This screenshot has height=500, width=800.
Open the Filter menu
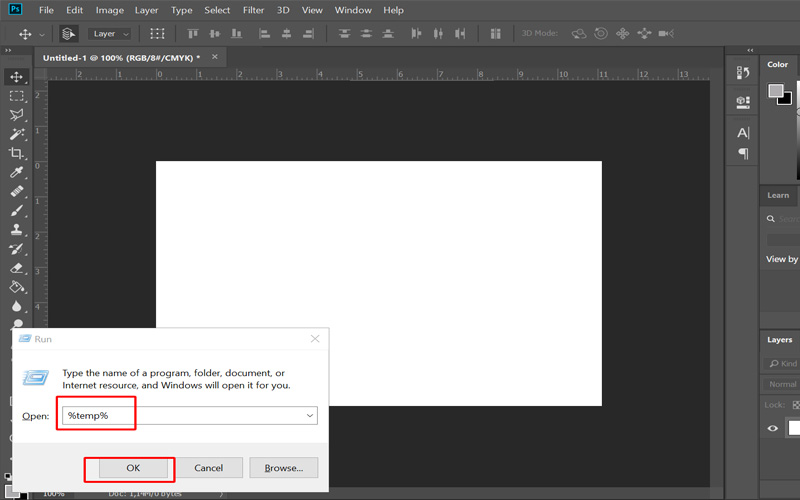click(x=254, y=10)
